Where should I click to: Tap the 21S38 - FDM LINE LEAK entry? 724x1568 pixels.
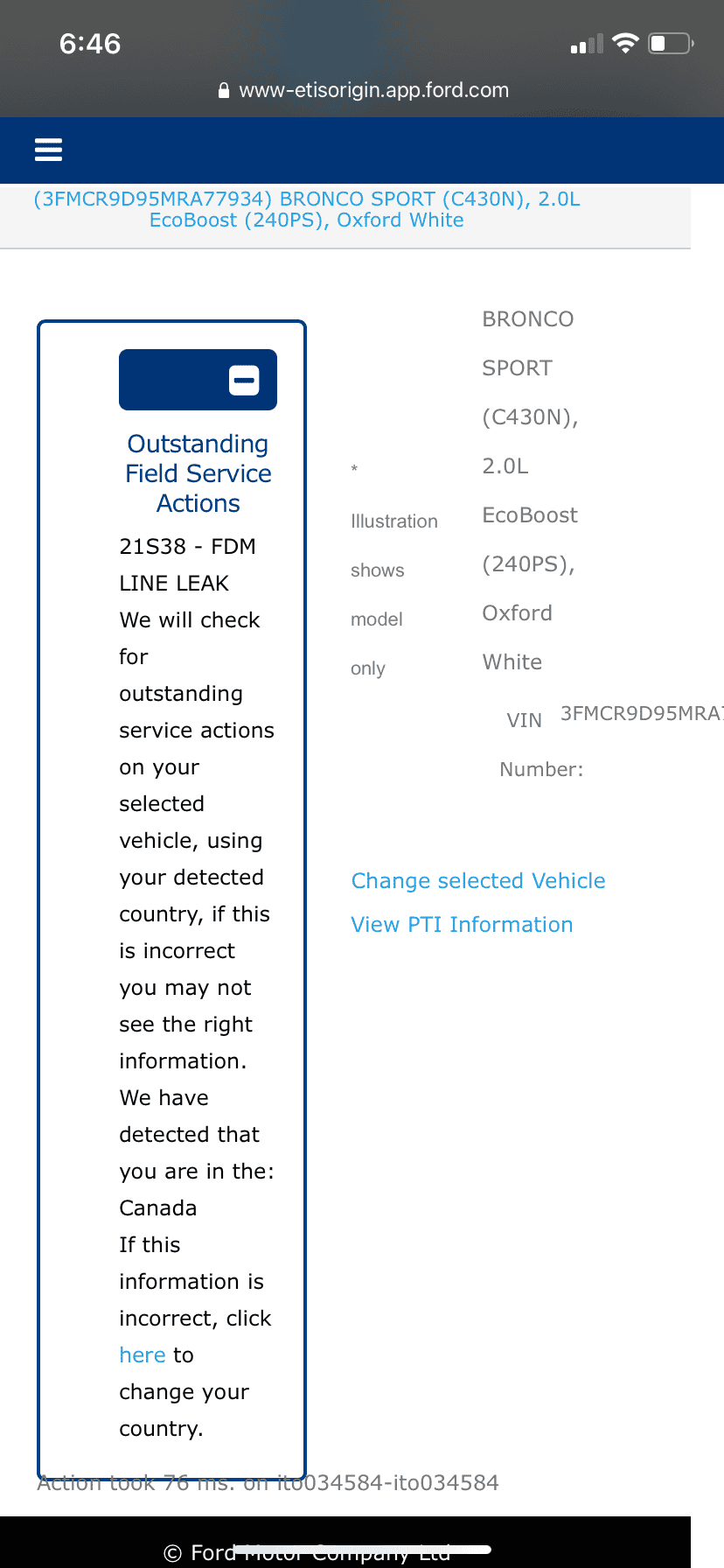pyautogui.click(x=187, y=564)
